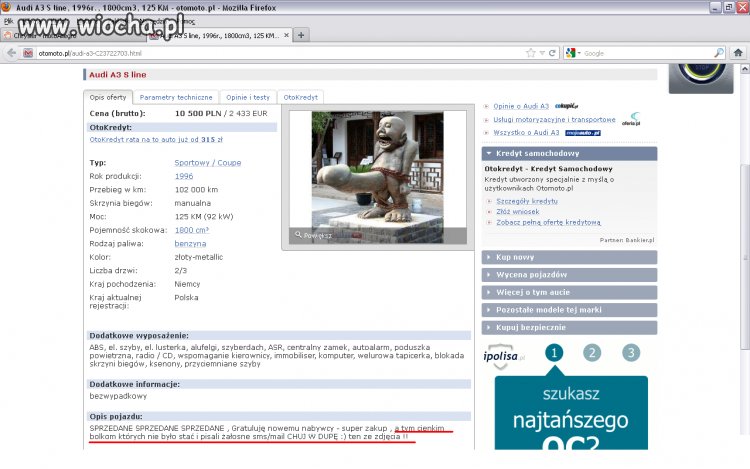Screen dimensions: 750x469
Task: Click the mileage value 102 000 km
Action: (x=196, y=189)
